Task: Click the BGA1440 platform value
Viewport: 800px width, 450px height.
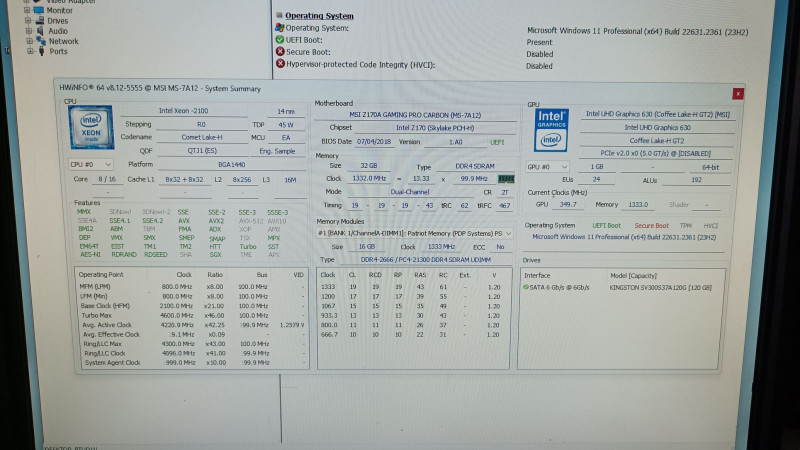Action: 232,165
